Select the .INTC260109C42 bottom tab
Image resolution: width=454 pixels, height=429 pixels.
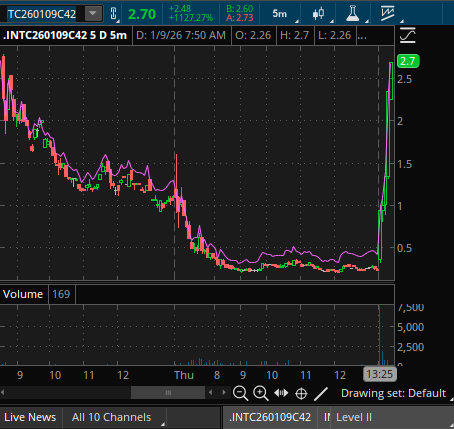[x=270, y=417]
